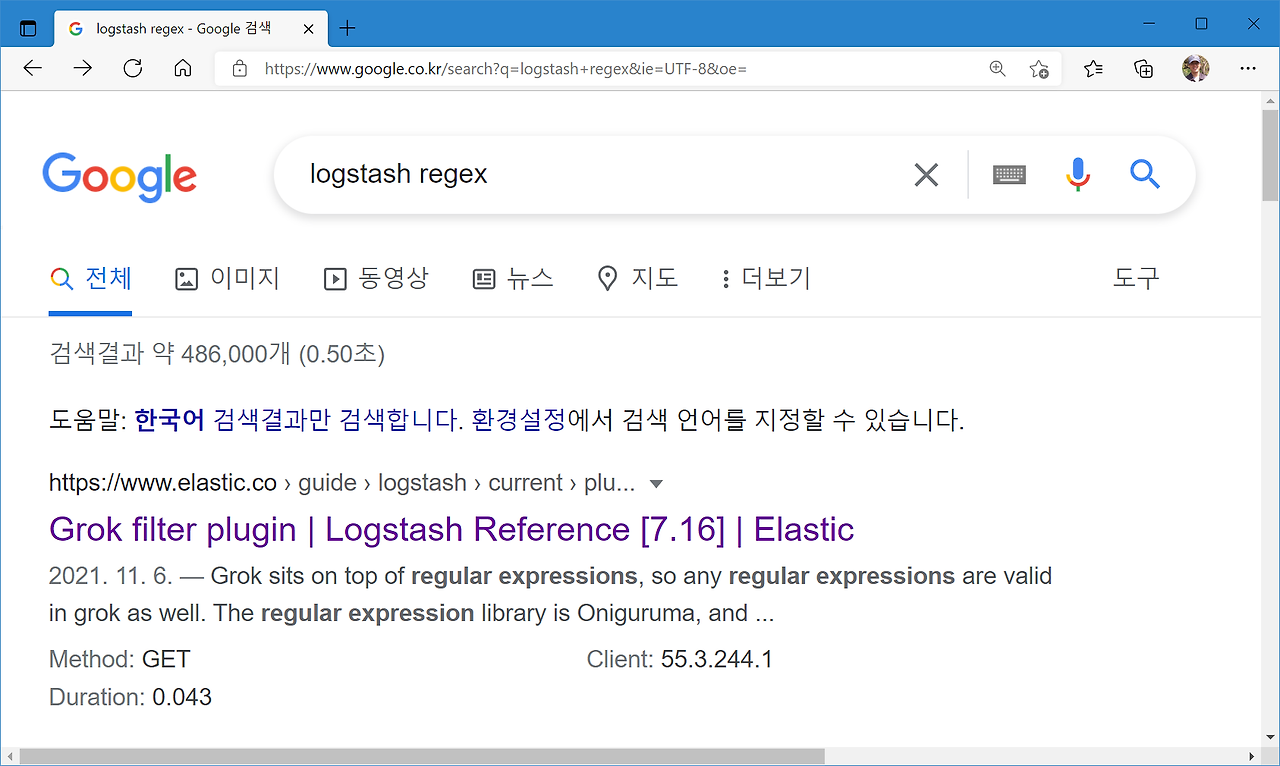Clear the search box text
The image size is (1280, 766).
point(927,175)
